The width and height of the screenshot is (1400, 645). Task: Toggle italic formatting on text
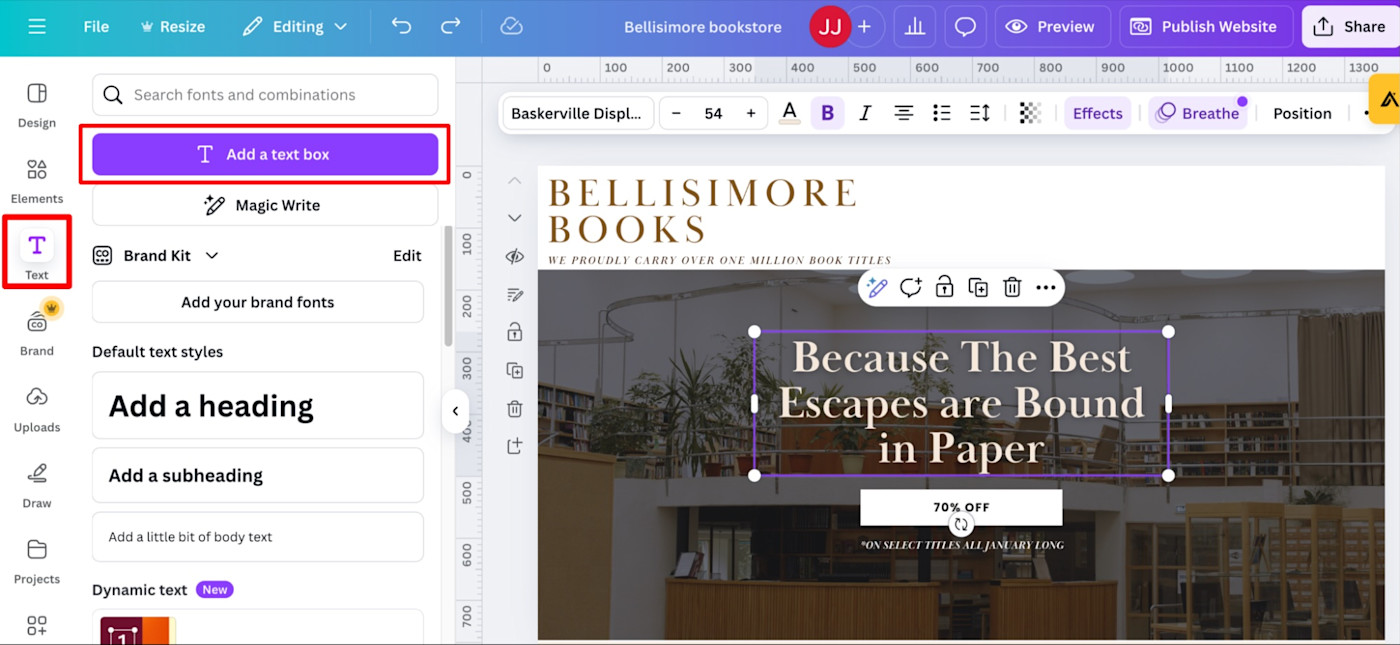click(865, 113)
